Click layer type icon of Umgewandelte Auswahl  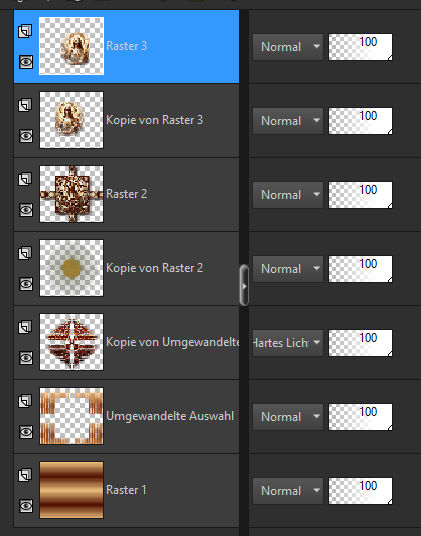click(x=25, y=401)
